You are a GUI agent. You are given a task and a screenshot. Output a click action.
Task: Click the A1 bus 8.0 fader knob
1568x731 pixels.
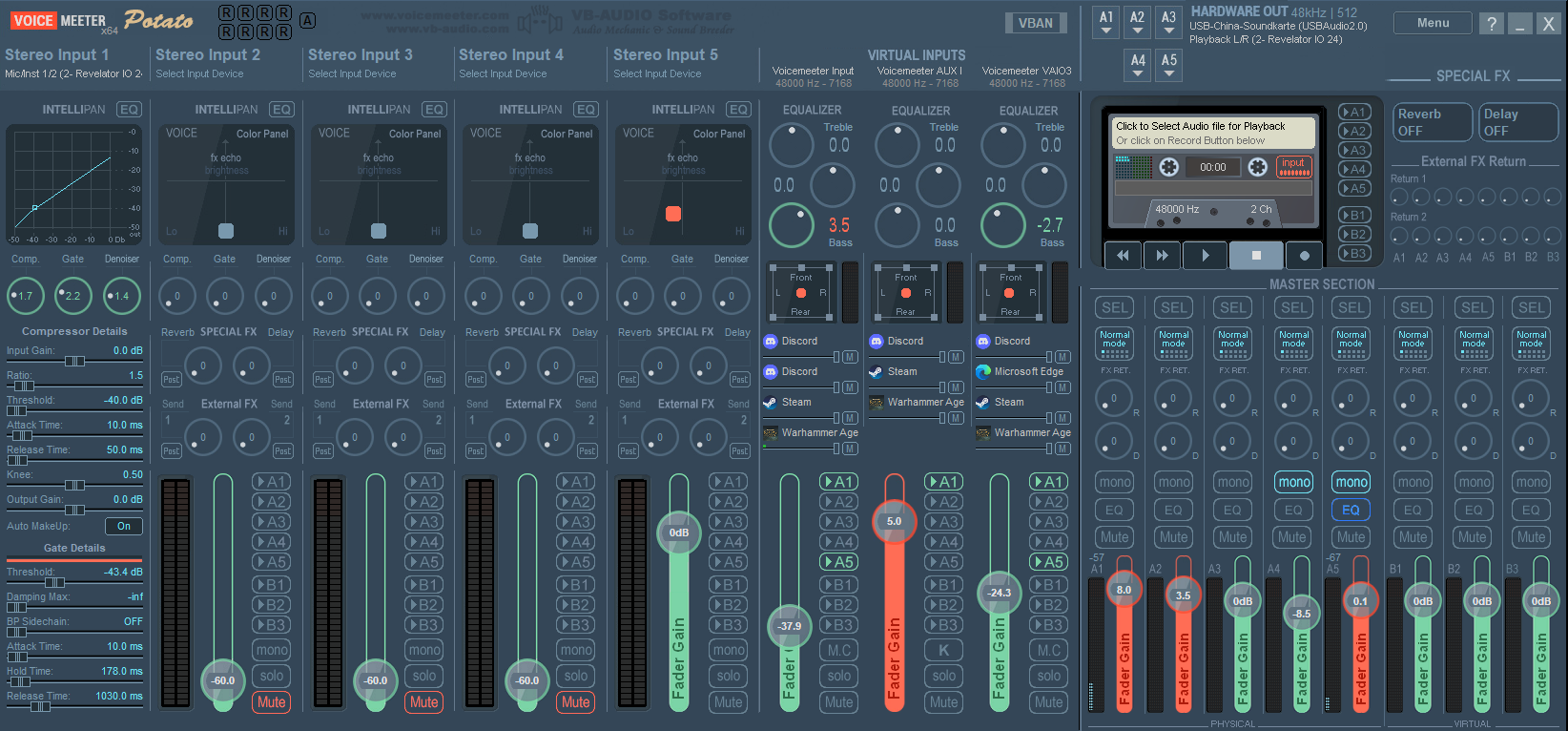[x=1124, y=590]
